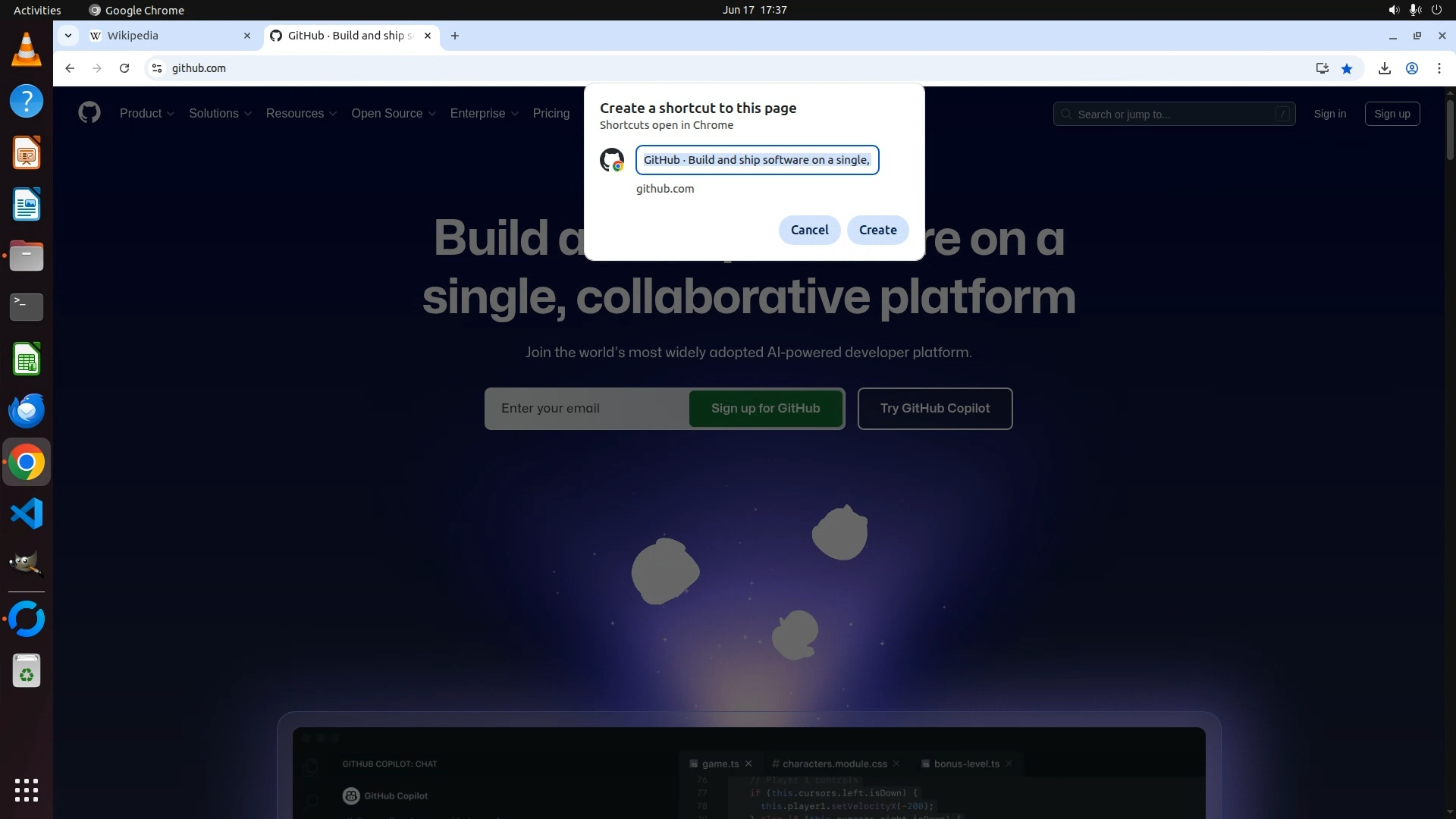Open the Activities menu

37,10
